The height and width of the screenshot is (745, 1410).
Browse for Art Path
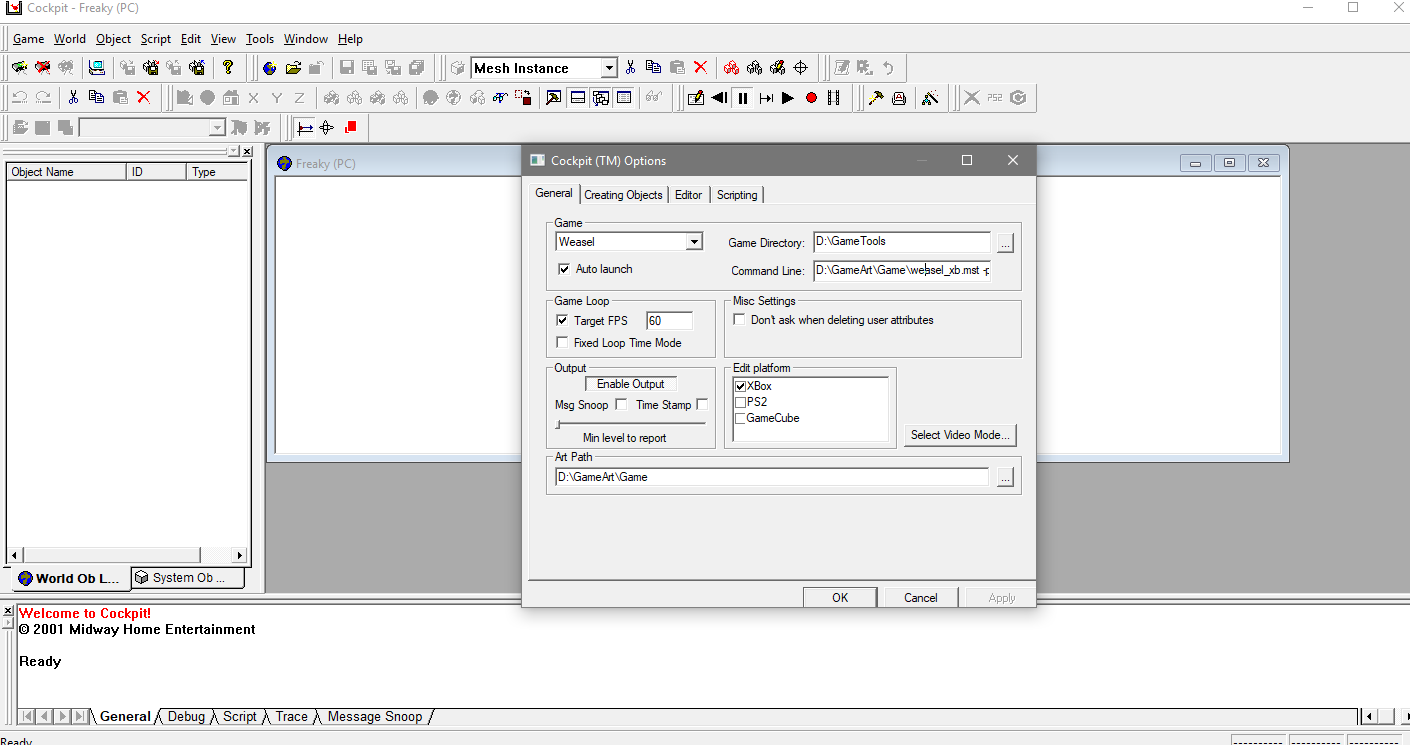coord(1006,478)
